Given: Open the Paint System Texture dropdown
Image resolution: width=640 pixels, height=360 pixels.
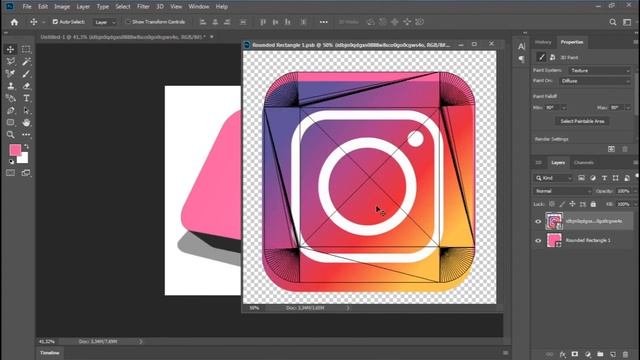Looking at the screenshot, I should point(600,71).
